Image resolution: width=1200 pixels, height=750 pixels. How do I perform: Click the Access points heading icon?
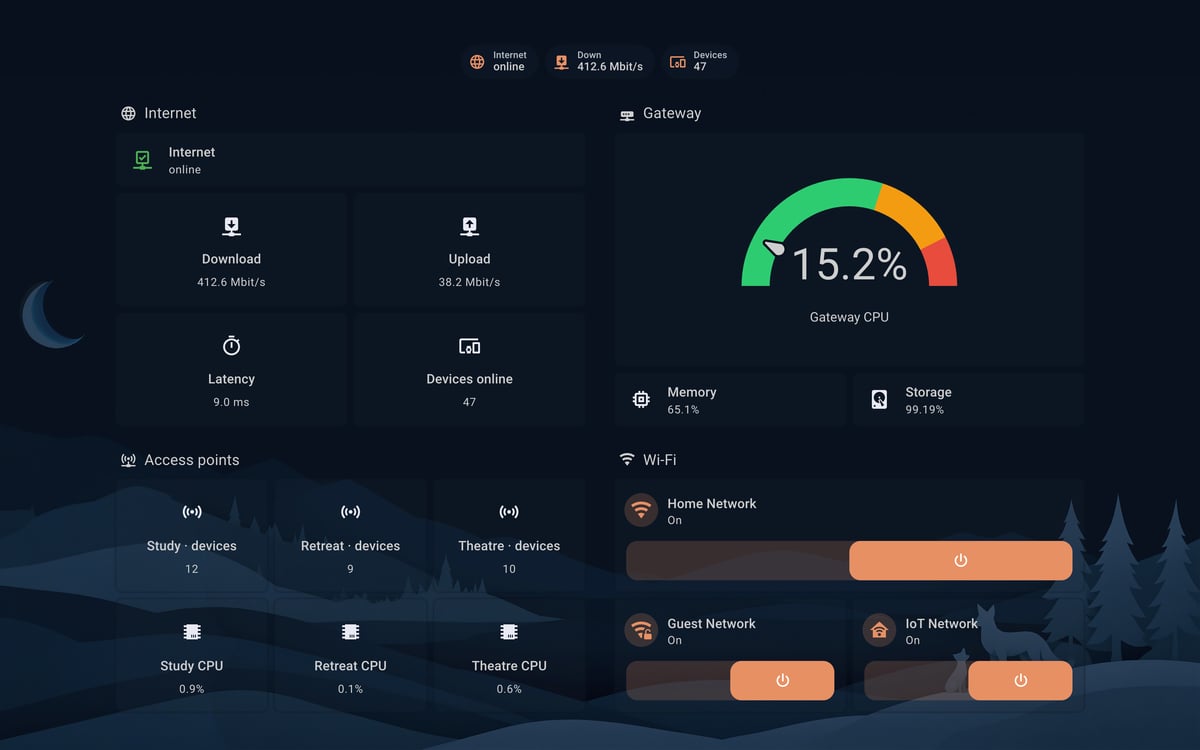[128, 460]
